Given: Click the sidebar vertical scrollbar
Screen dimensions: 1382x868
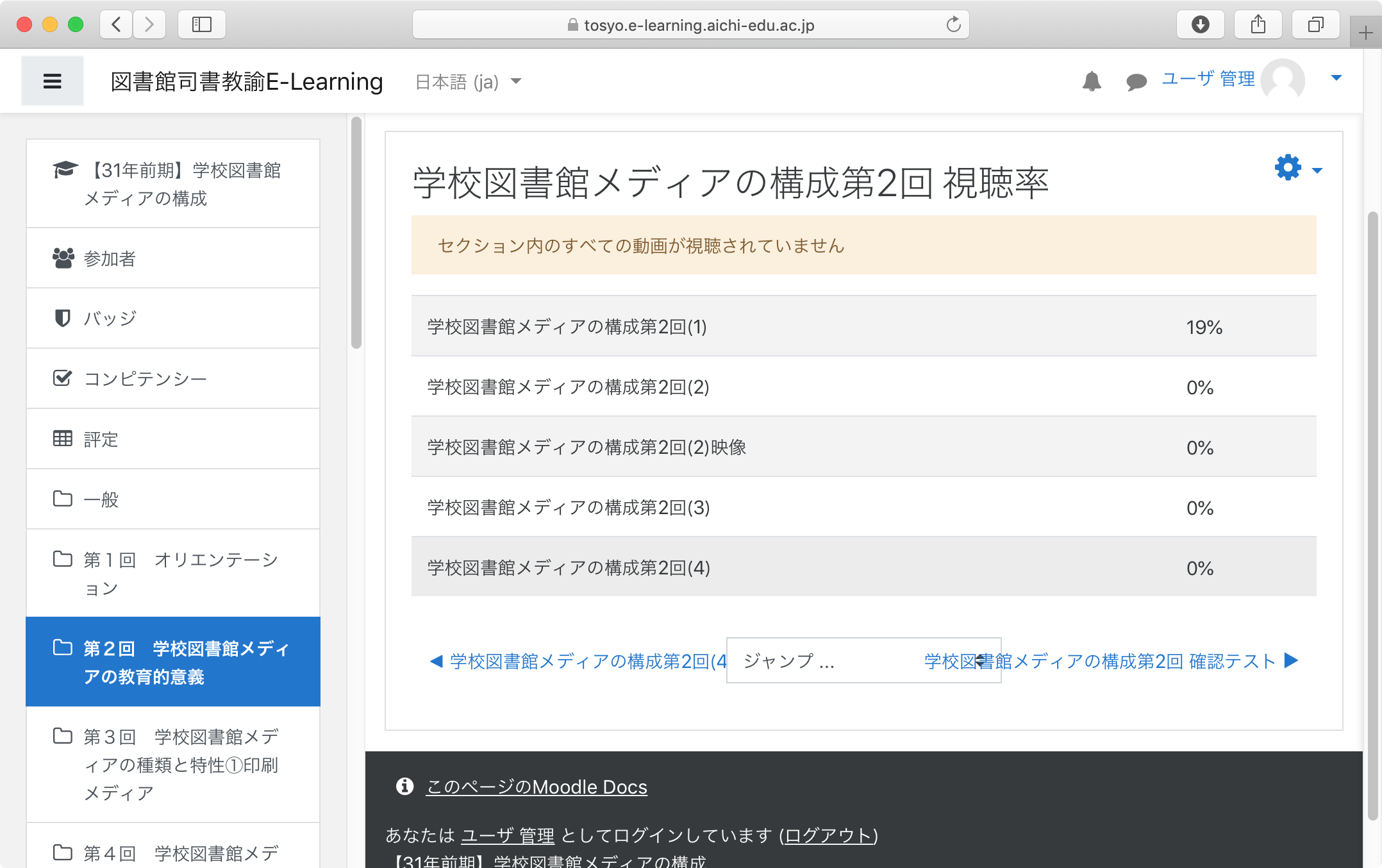Looking at the screenshot, I should [x=356, y=232].
